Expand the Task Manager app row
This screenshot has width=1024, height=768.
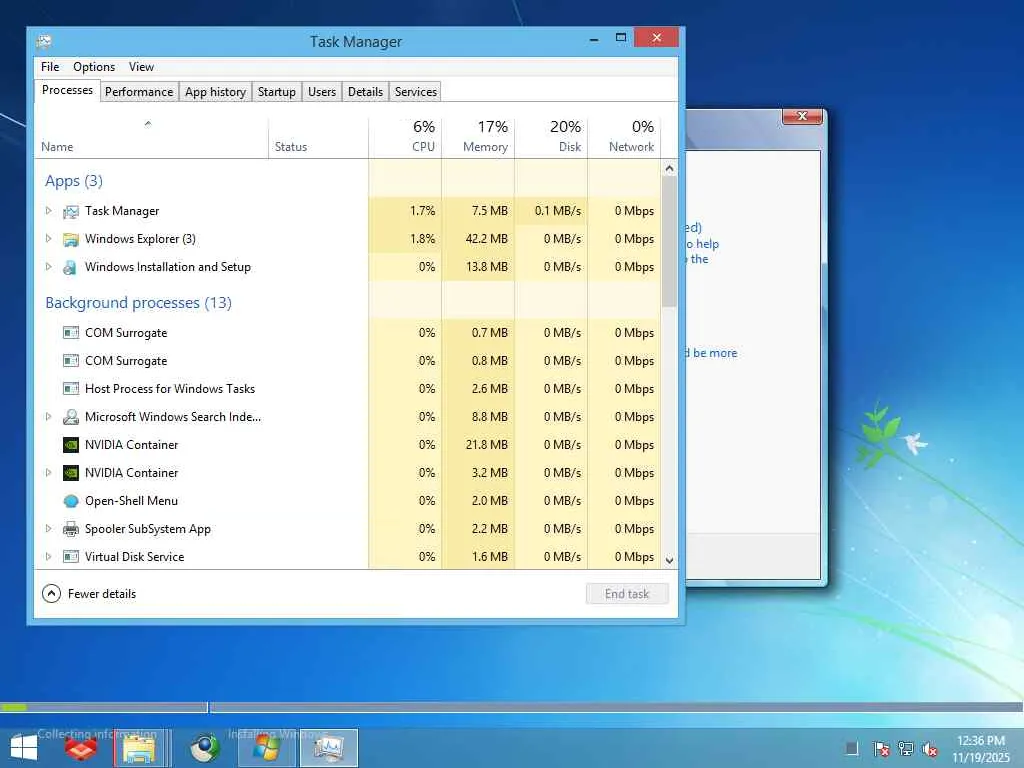coord(48,211)
